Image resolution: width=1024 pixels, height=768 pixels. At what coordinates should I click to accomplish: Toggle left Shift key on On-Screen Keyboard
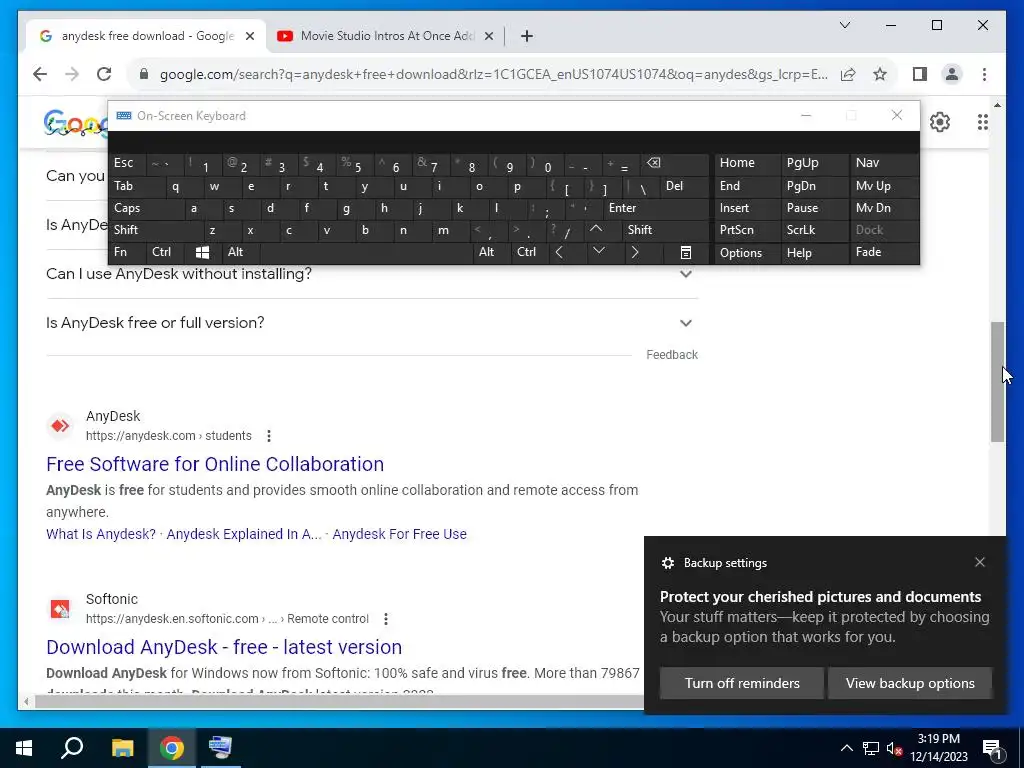[155, 230]
